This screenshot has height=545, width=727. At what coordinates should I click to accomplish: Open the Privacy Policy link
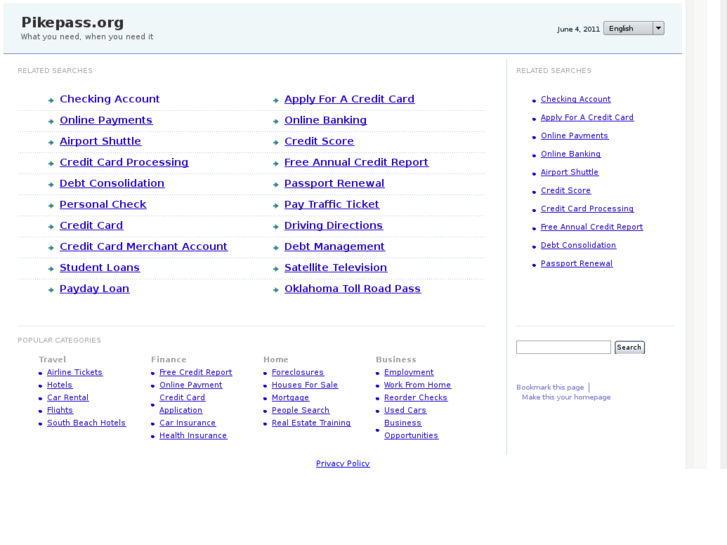point(343,464)
